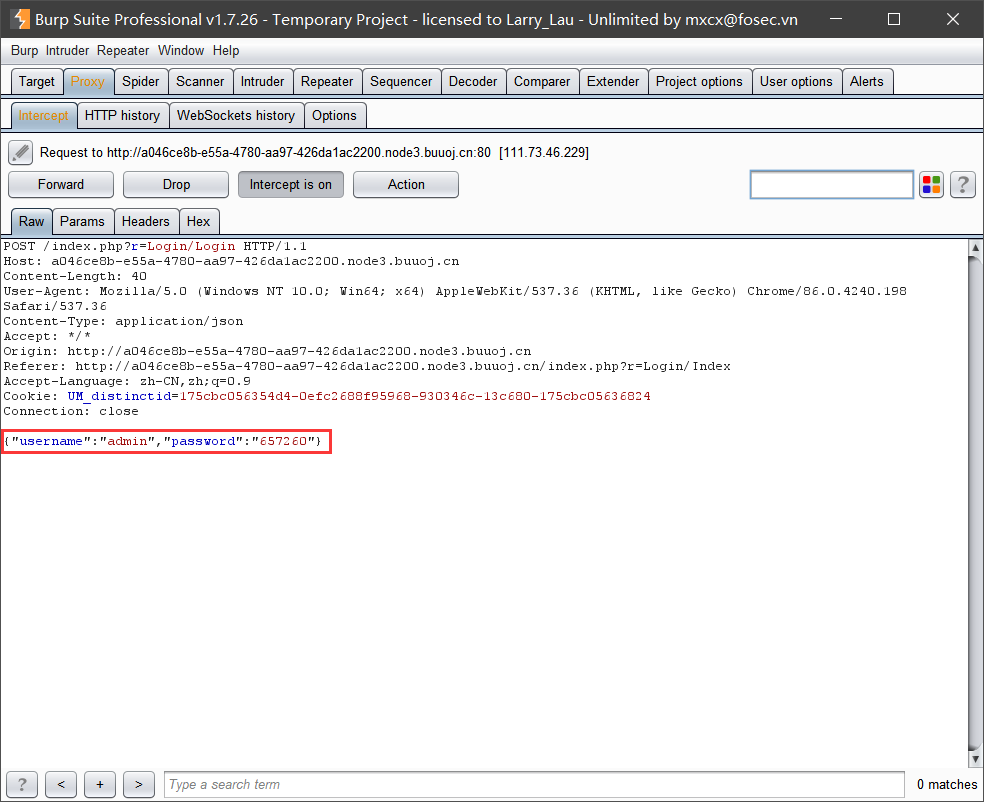
Task: Select the Intercept sub-tab
Action: (x=43, y=115)
